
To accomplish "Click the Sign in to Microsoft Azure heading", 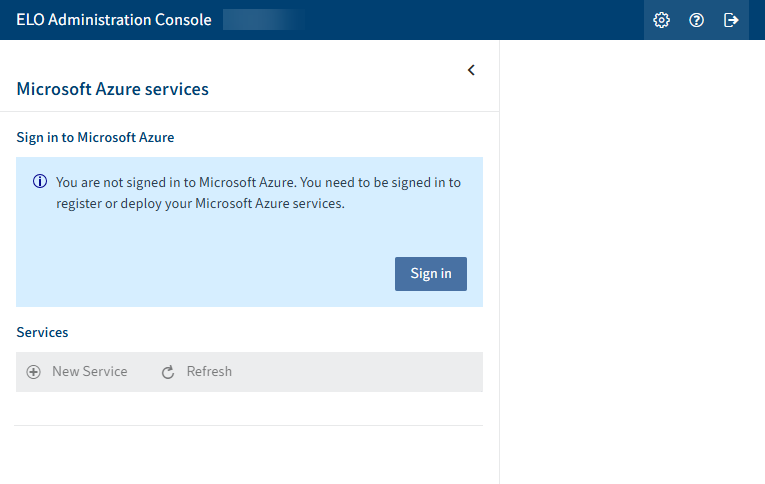I will coord(95,138).
